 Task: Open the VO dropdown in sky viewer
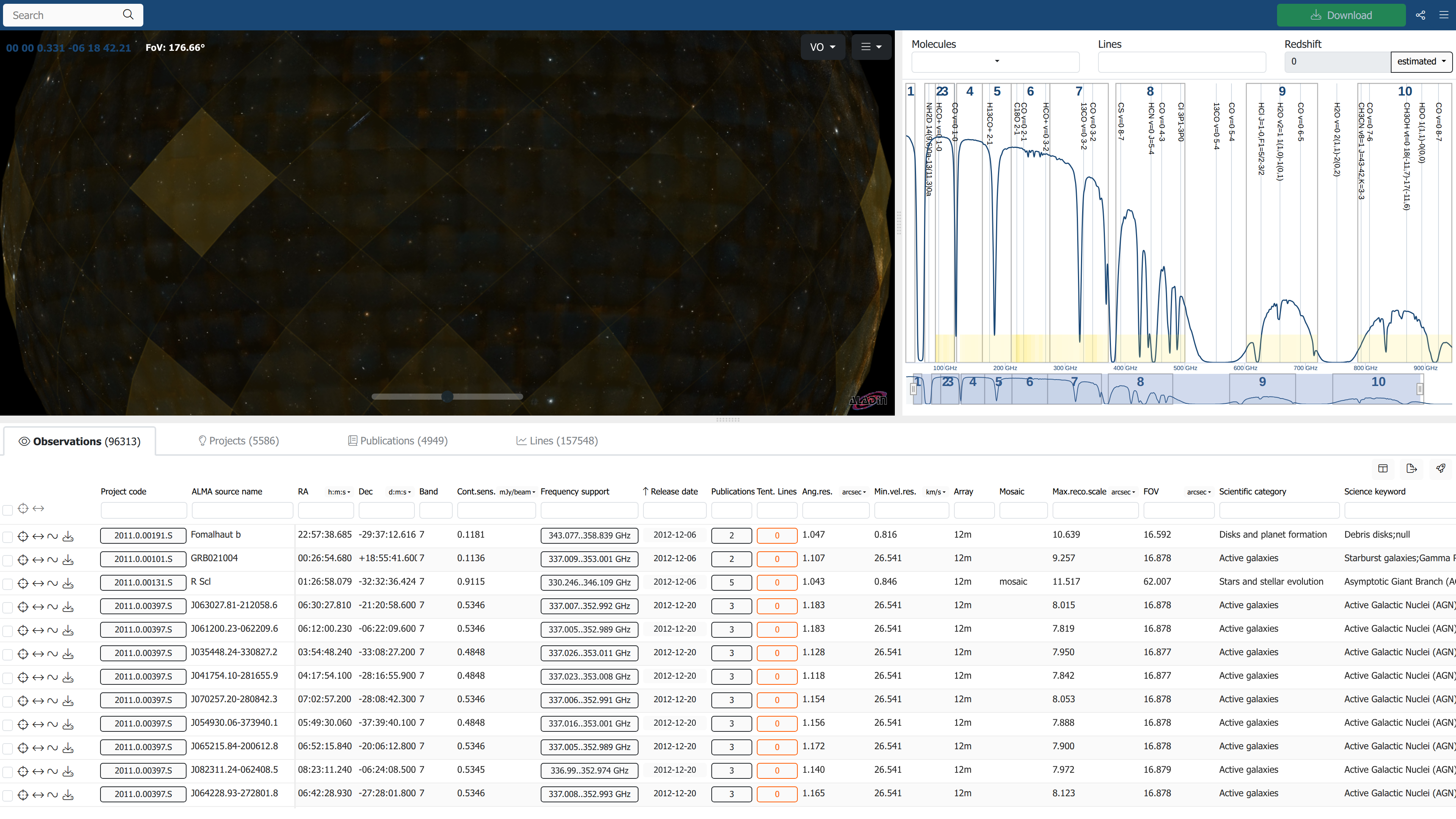(822, 47)
